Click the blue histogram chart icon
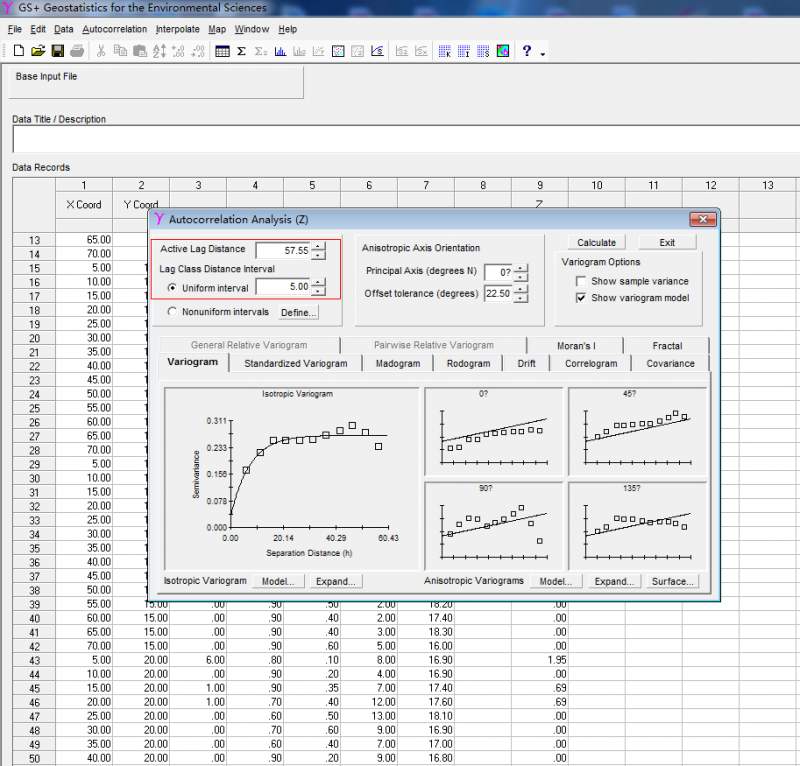 [281, 51]
